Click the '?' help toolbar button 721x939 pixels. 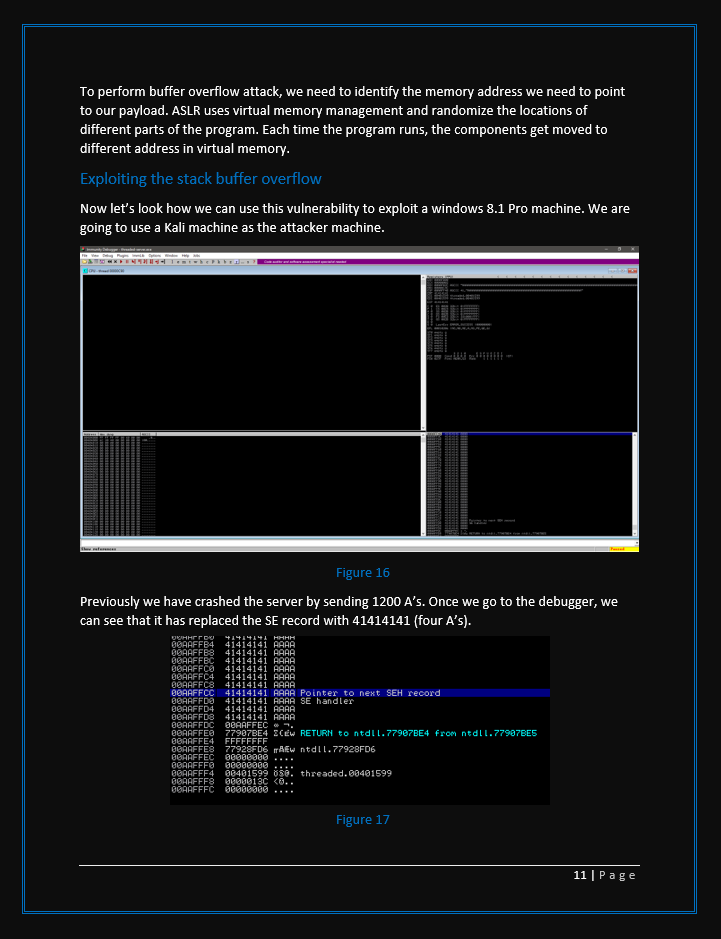pos(254,262)
